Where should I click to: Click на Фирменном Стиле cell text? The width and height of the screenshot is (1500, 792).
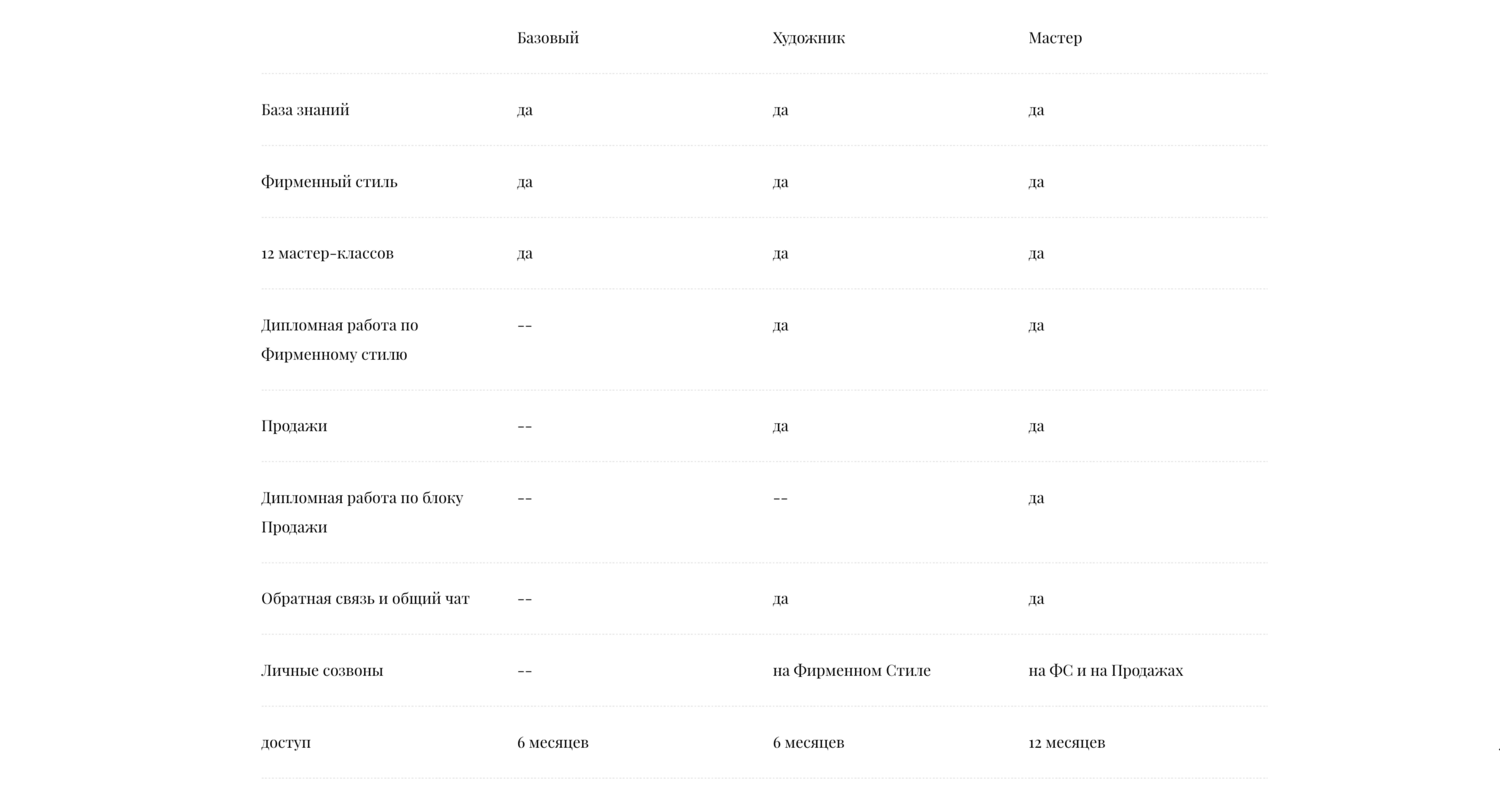coord(851,671)
